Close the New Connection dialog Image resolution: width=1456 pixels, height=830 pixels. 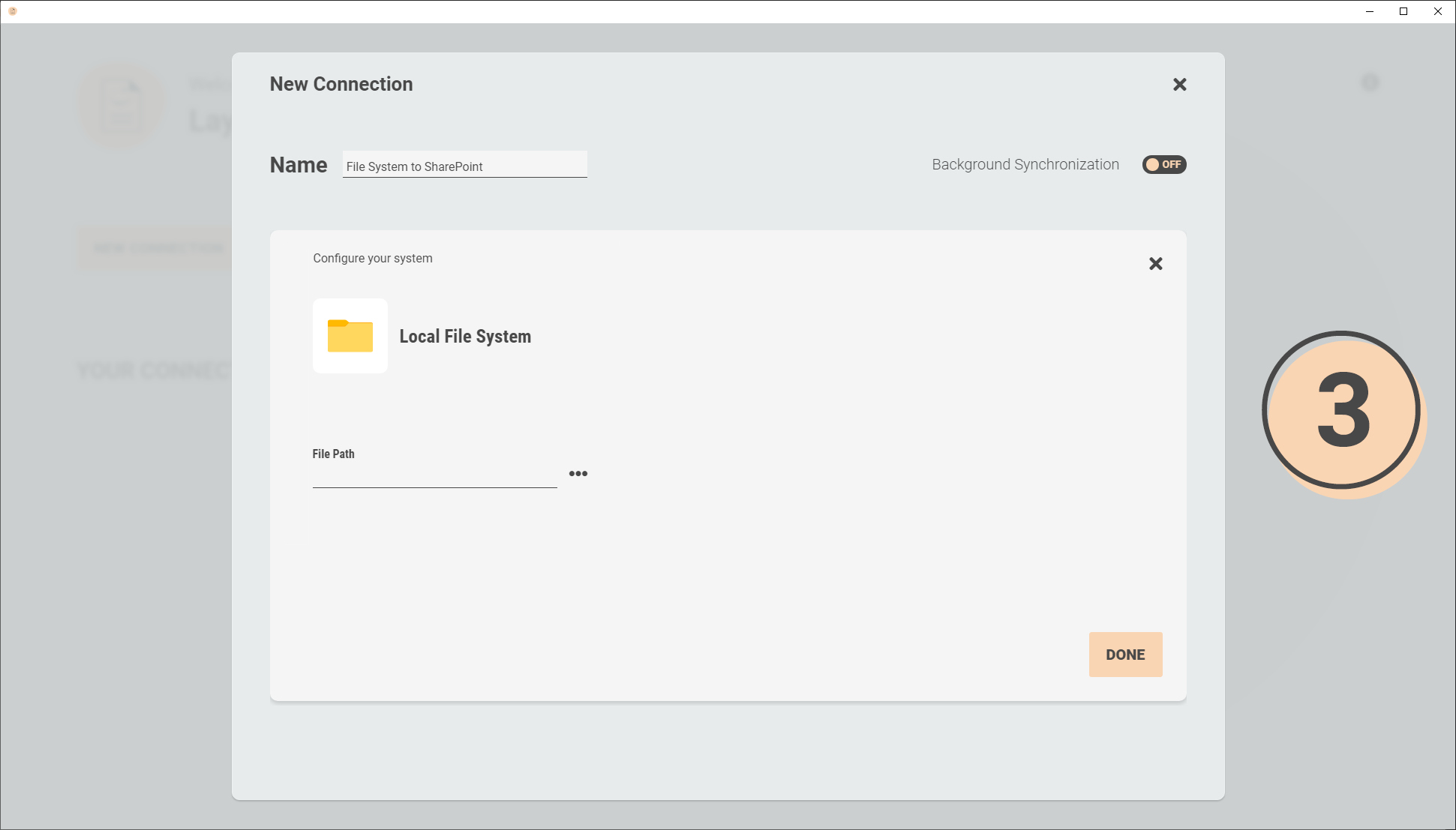pyautogui.click(x=1179, y=85)
